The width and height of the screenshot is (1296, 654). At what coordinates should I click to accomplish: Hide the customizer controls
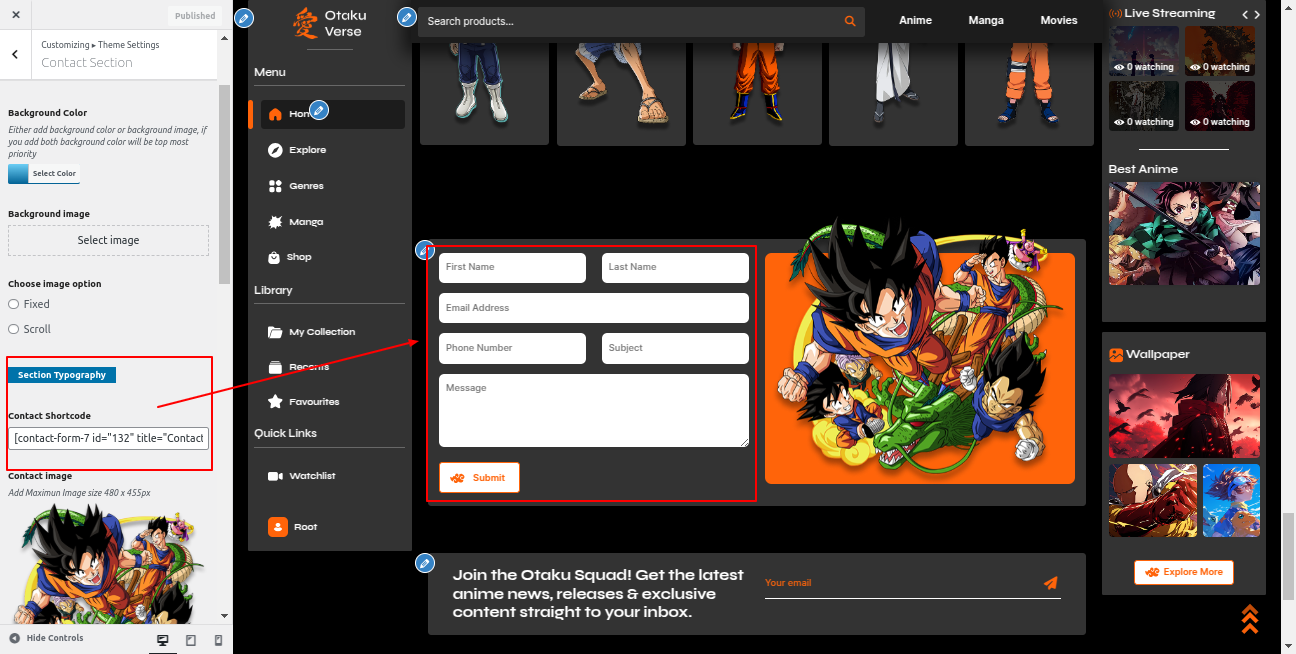[46, 638]
